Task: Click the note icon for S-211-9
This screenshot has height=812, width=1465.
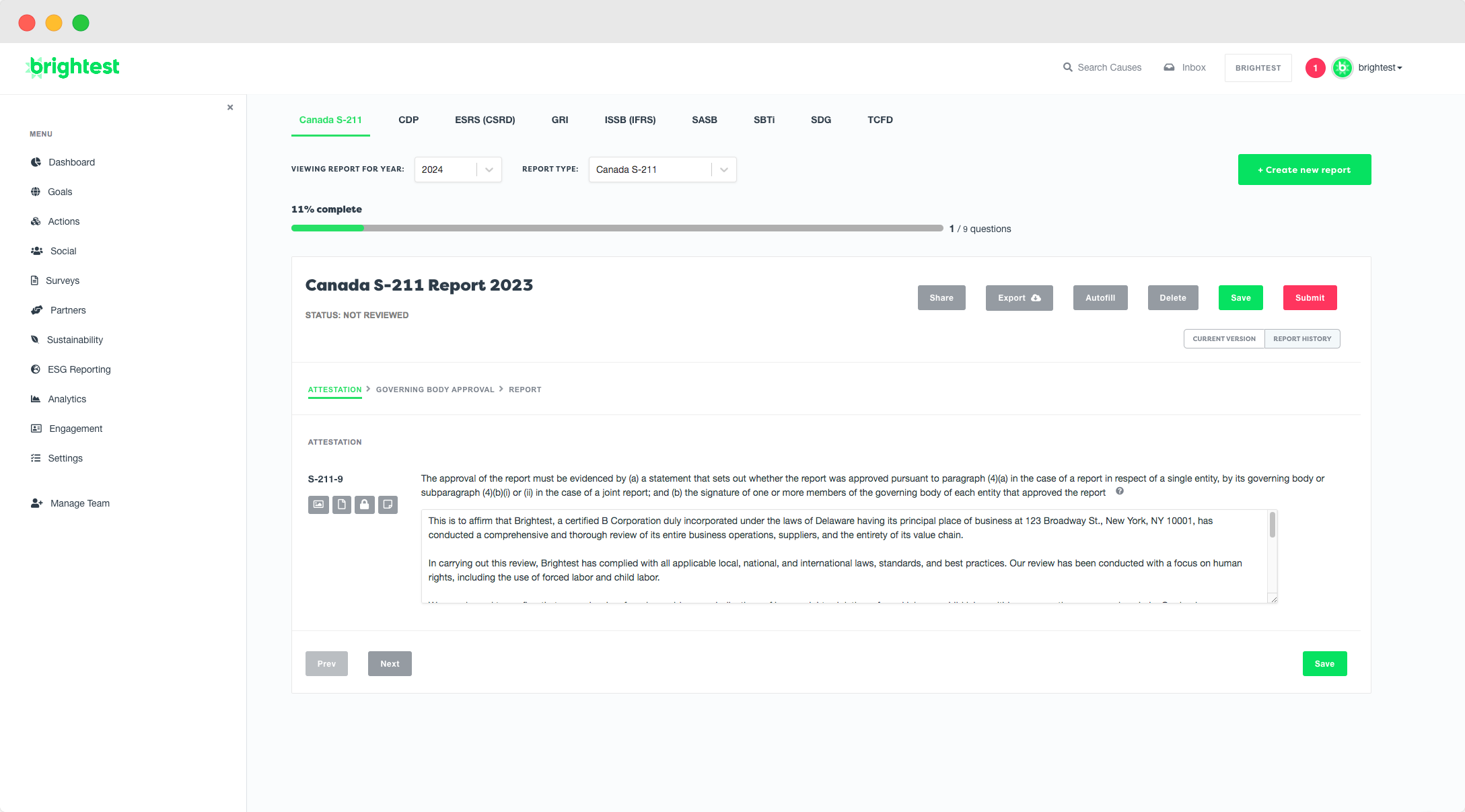Action: click(x=388, y=505)
